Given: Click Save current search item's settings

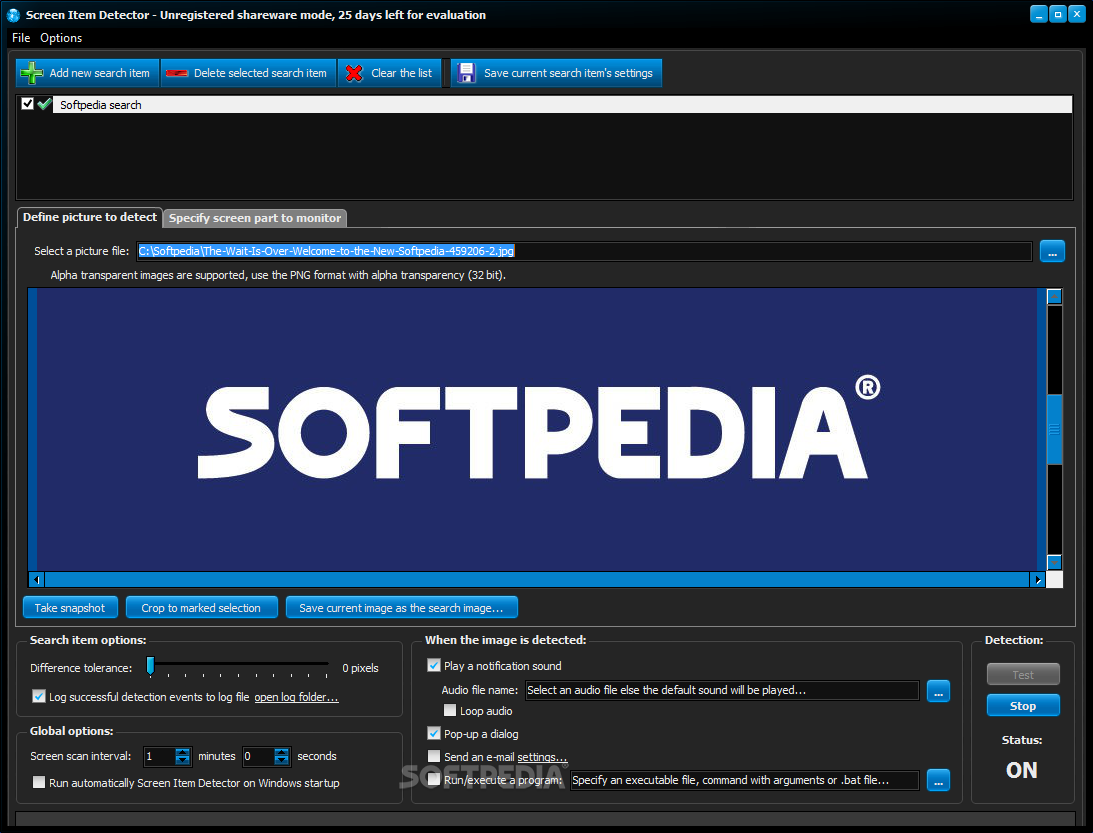Looking at the screenshot, I should [x=557, y=73].
